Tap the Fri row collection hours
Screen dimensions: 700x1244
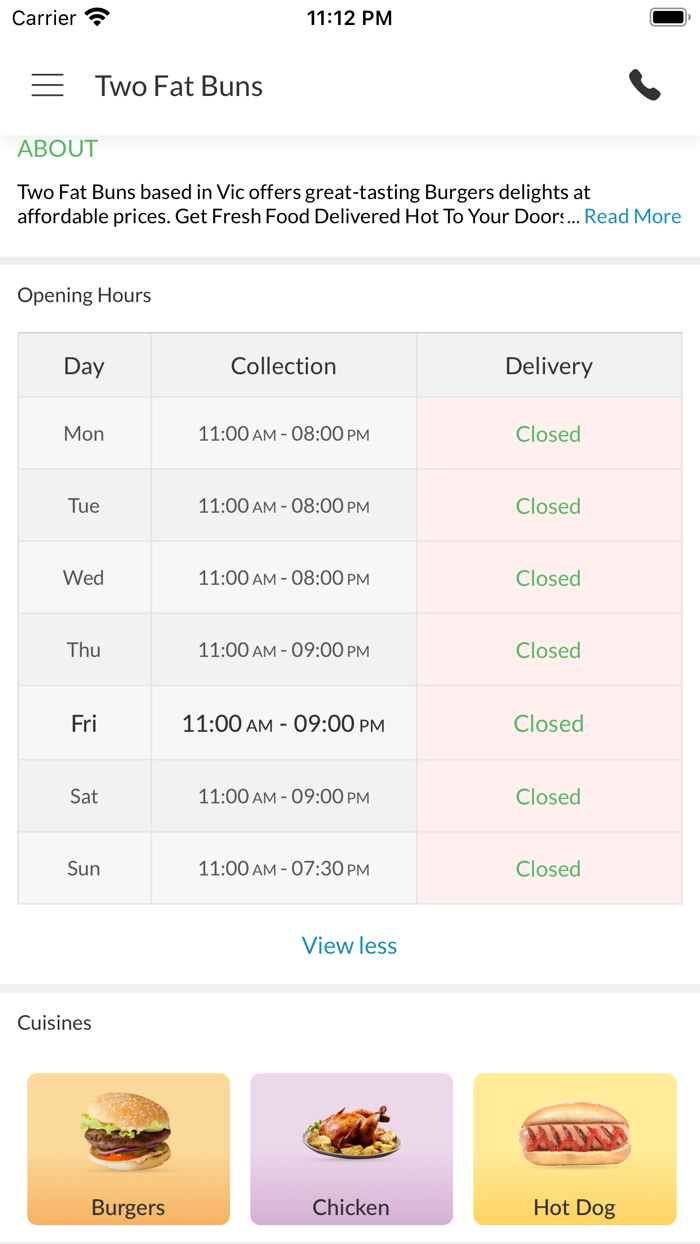[283, 723]
